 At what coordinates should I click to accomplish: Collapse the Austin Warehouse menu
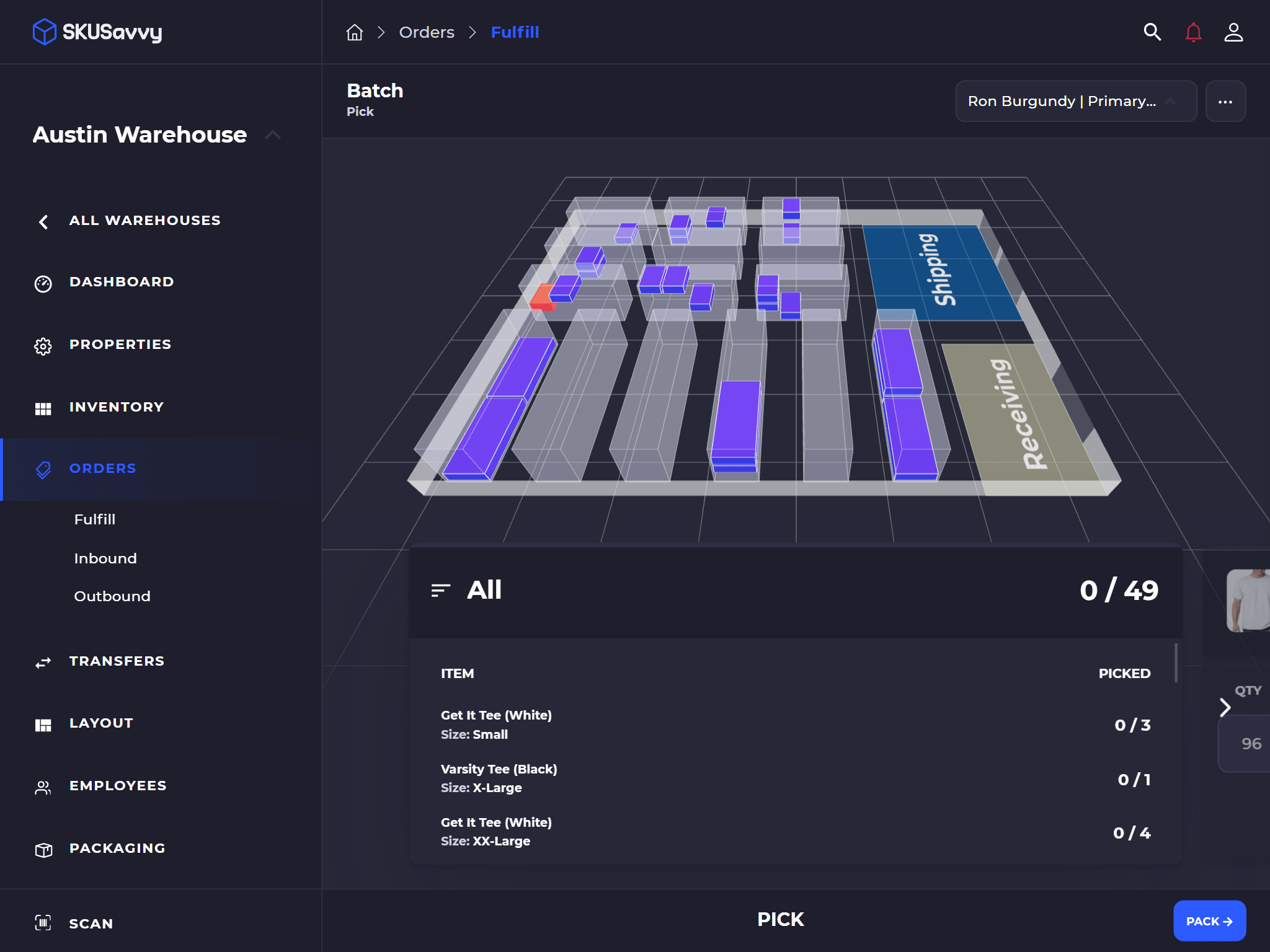(273, 135)
